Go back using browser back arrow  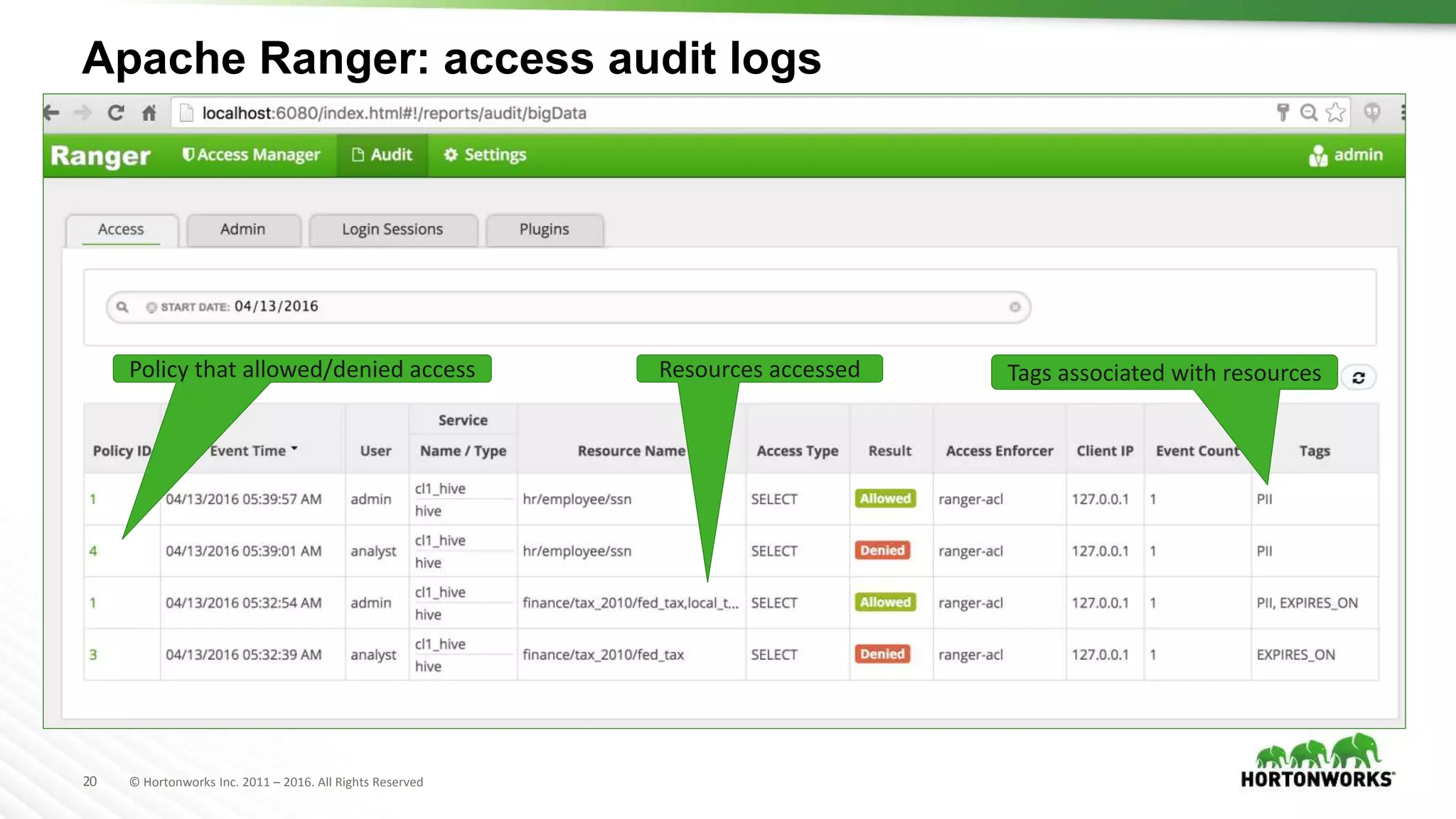(51, 112)
